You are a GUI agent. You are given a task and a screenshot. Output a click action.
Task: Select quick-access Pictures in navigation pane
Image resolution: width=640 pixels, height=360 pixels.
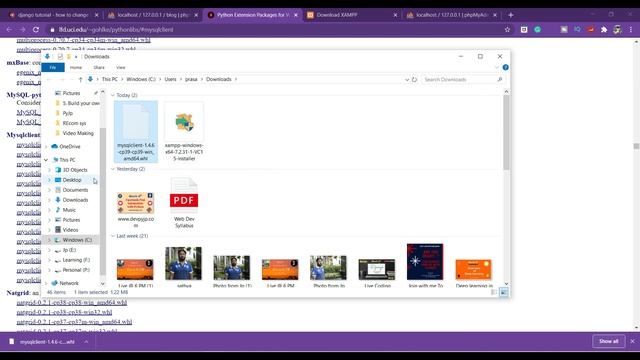71,93
